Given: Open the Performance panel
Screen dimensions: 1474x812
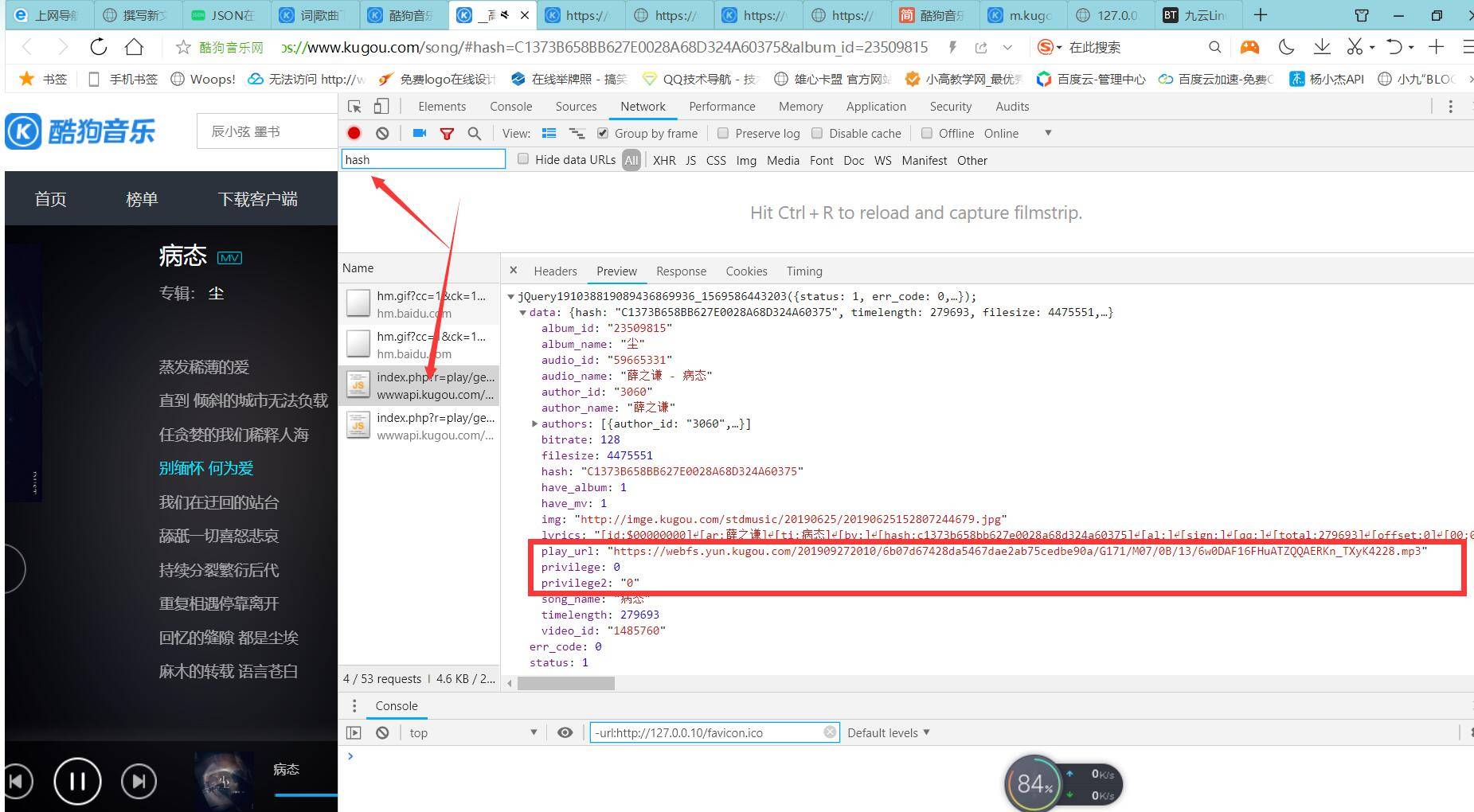Looking at the screenshot, I should (722, 107).
